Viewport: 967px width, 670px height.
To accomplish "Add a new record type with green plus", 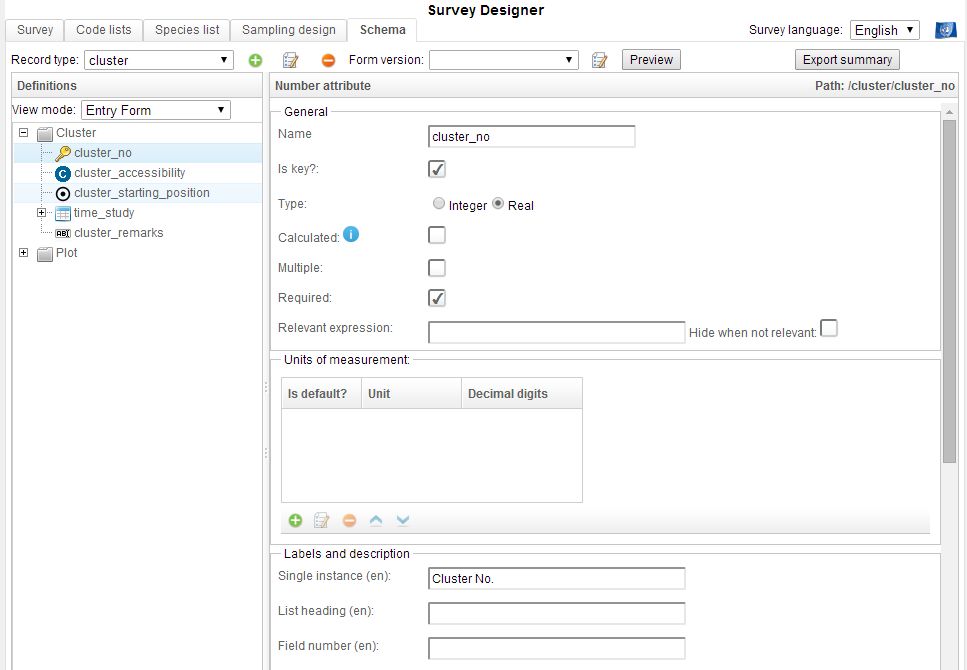I will pos(255,60).
